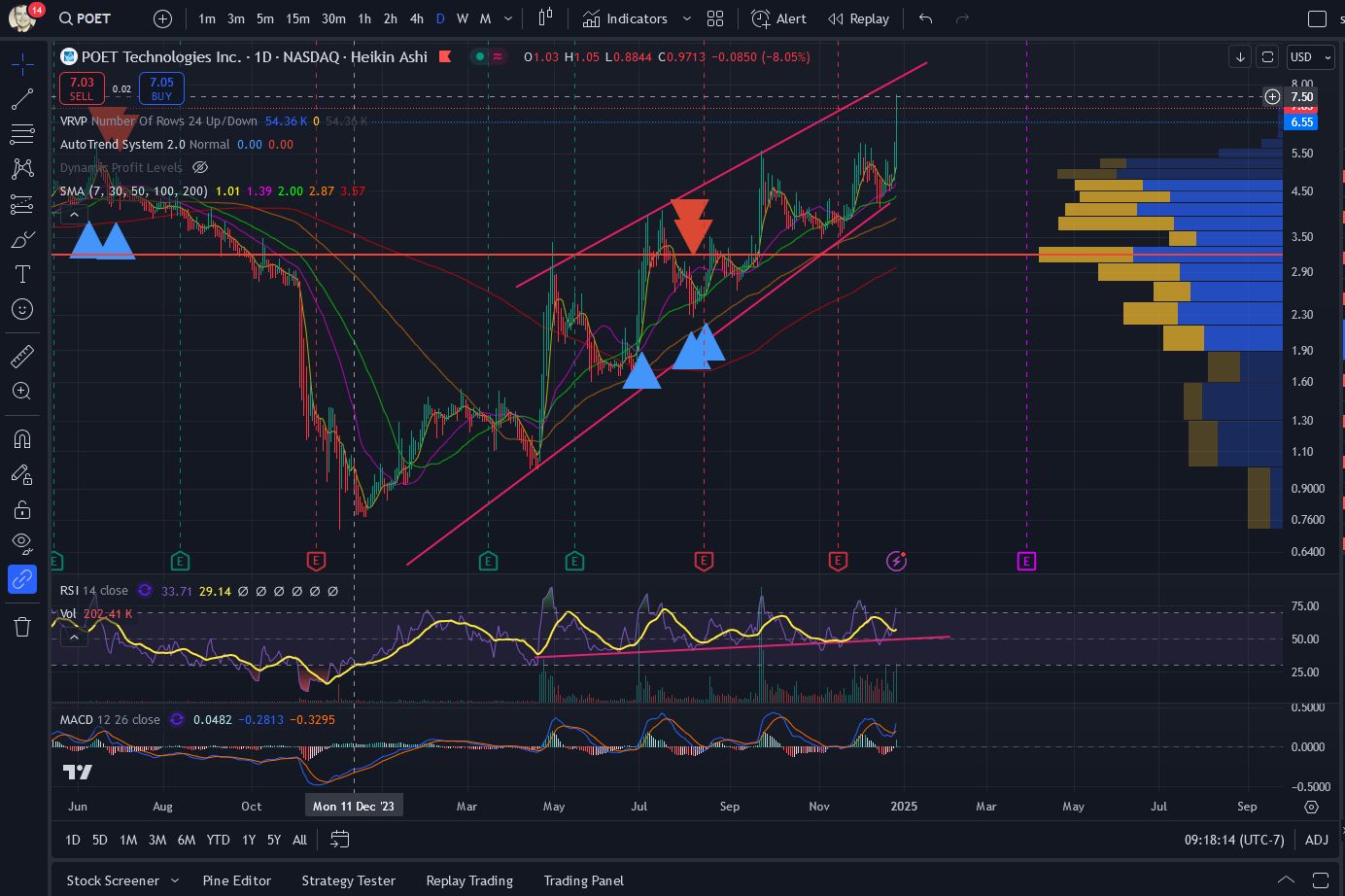Open chart scale settings gear

[x=1311, y=807]
